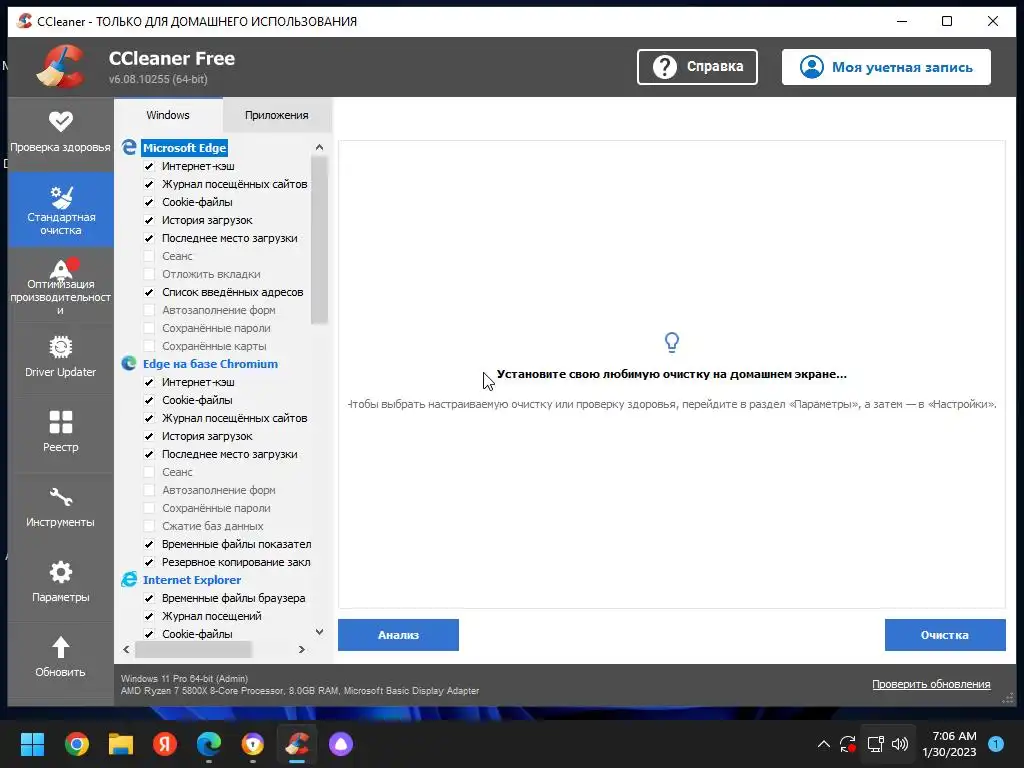The height and width of the screenshot is (768, 1024).
Task: Open Windows Start menu
Action: point(32,744)
